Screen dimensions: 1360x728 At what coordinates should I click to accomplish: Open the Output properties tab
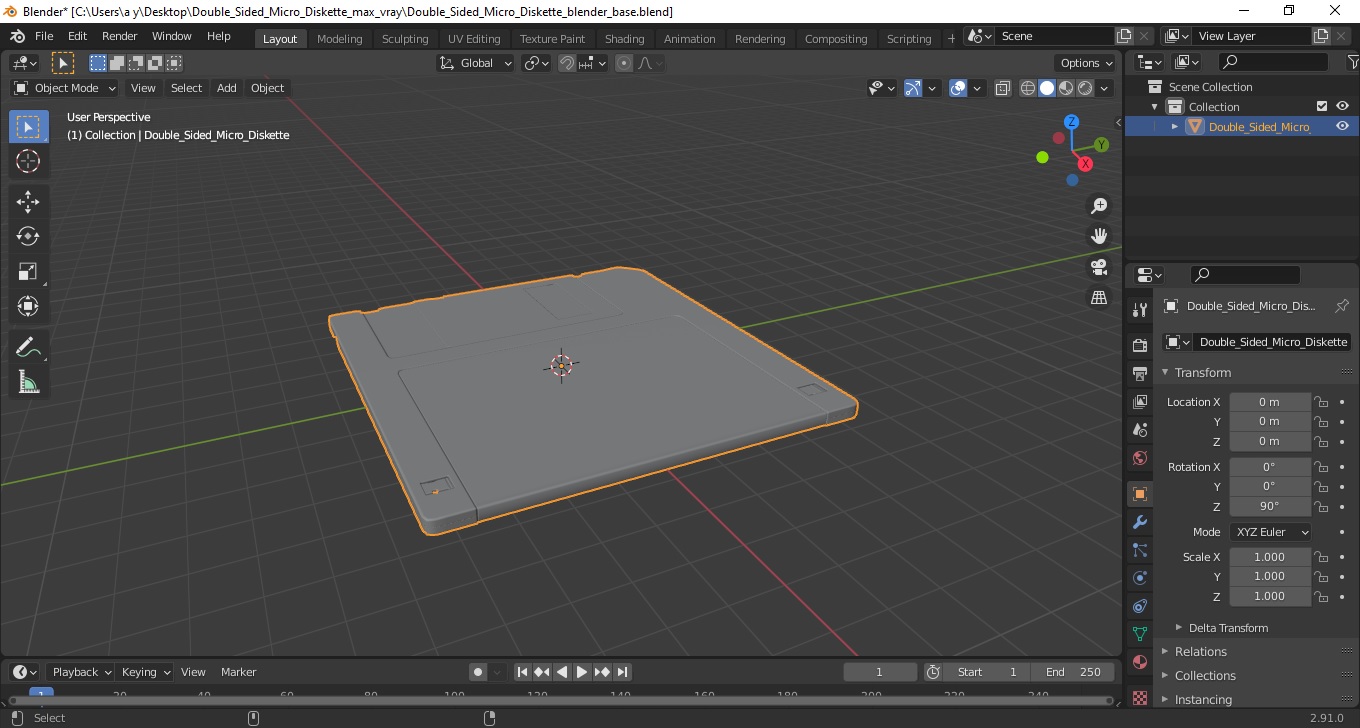[1139, 374]
